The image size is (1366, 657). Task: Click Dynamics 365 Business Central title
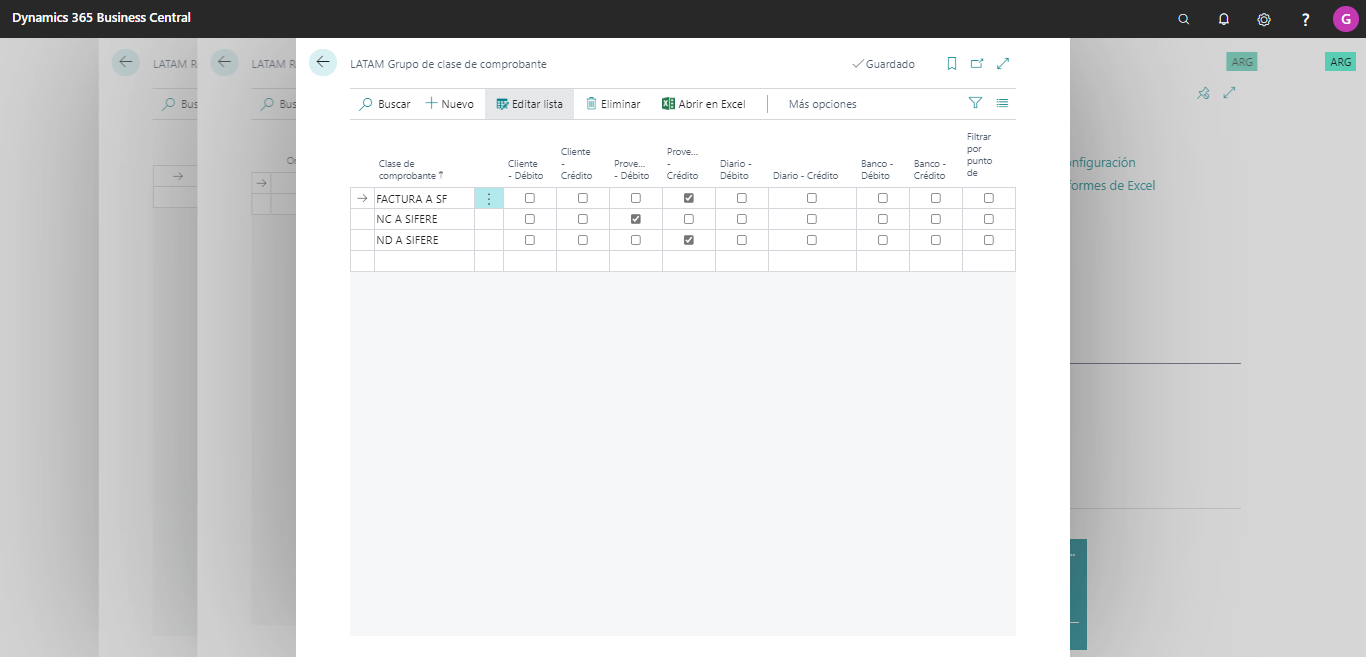101,18
